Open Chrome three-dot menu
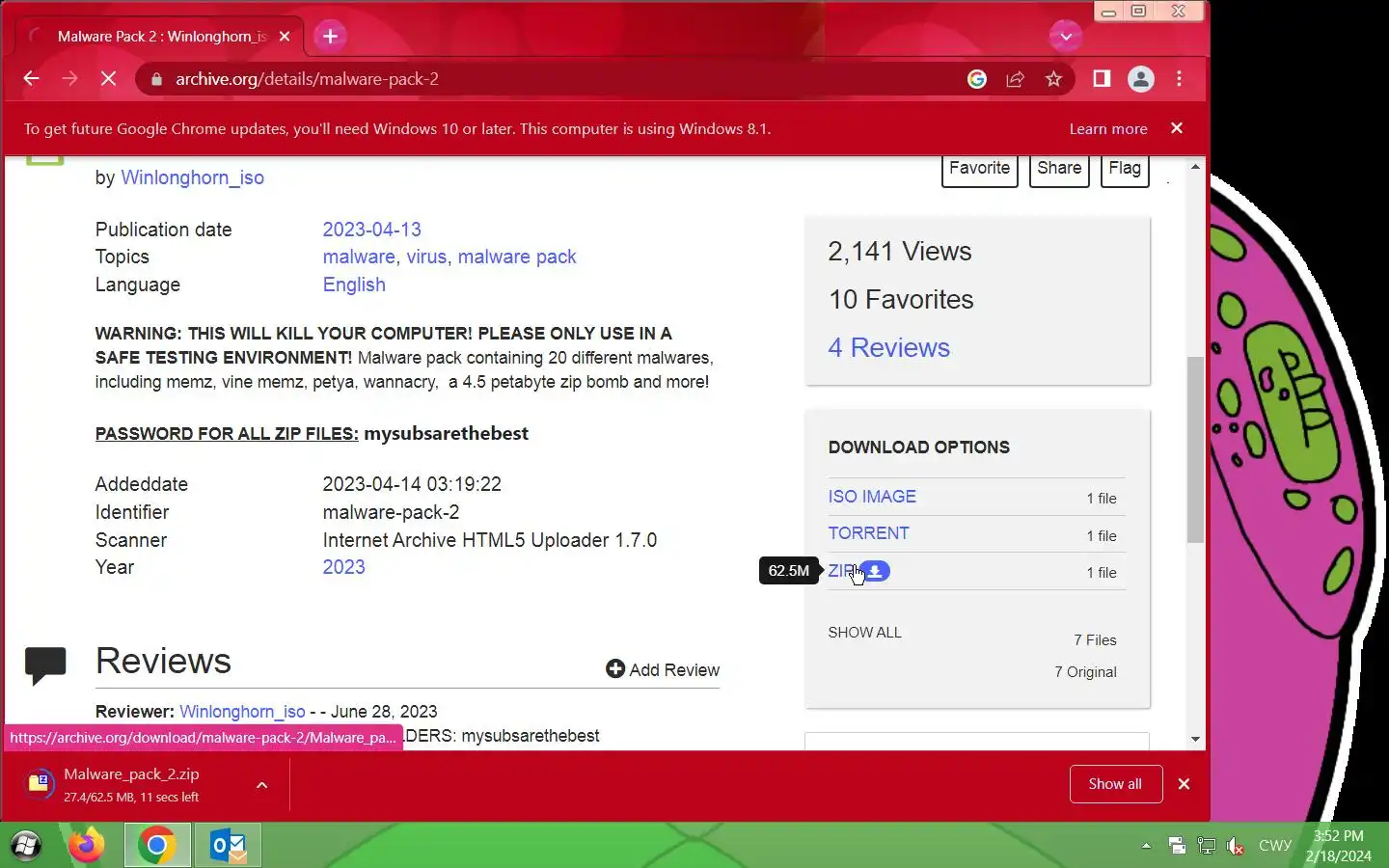 pos(1179,79)
